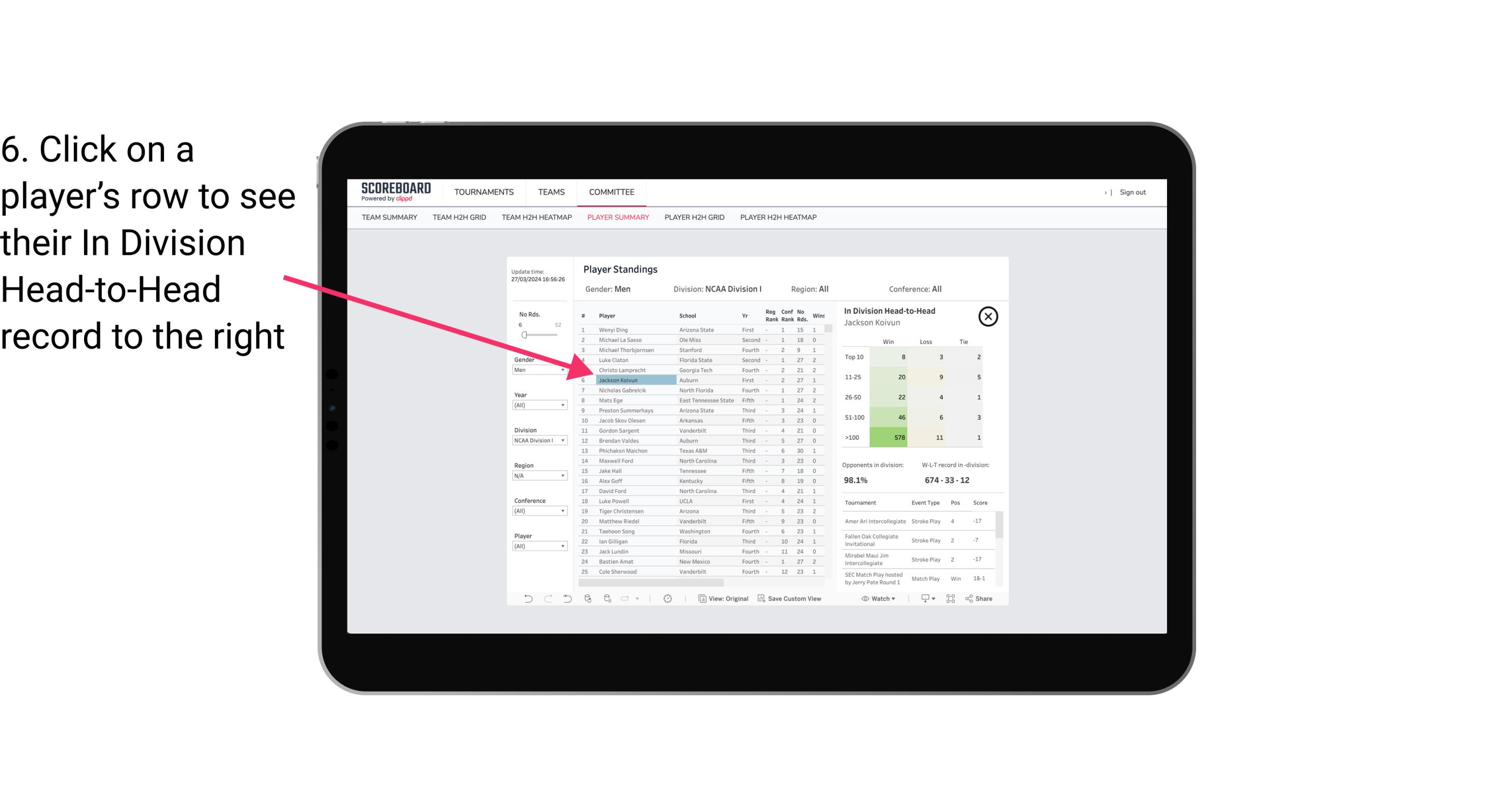Viewport: 1509px width, 812px height.
Task: Click COMMITTEE in the navigation menu
Action: tap(612, 192)
